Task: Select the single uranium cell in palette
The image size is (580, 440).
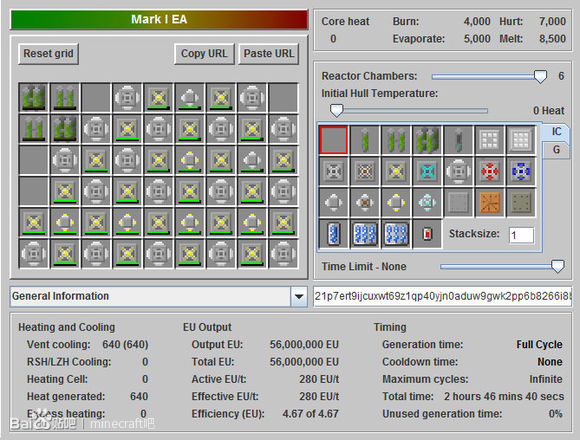Action: (365, 140)
